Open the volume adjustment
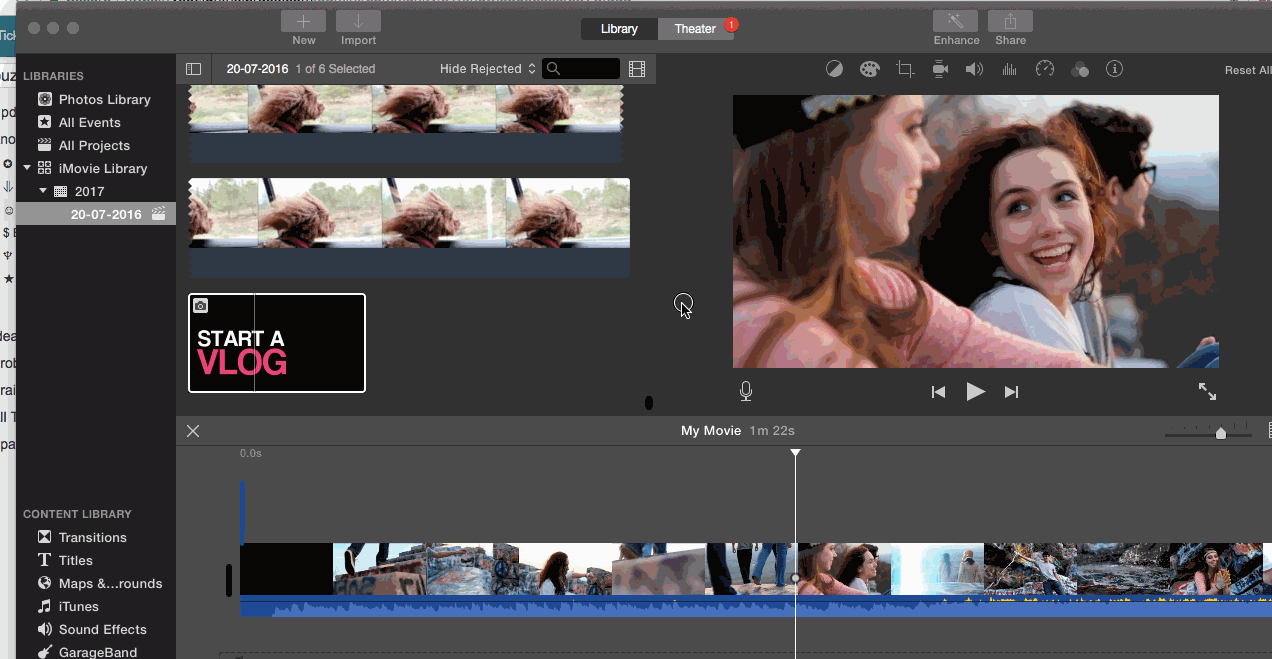 click(974, 69)
